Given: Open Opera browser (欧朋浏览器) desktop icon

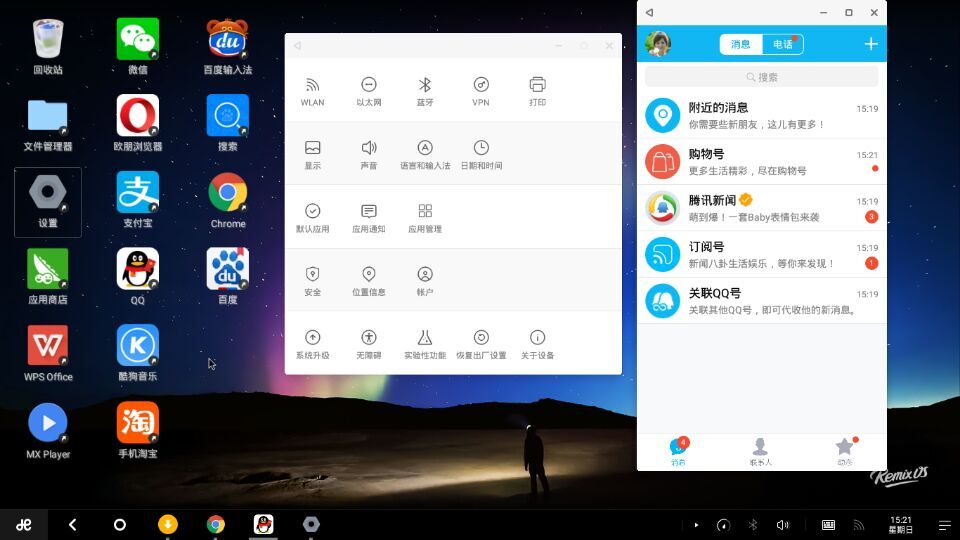Looking at the screenshot, I should click(x=138, y=123).
